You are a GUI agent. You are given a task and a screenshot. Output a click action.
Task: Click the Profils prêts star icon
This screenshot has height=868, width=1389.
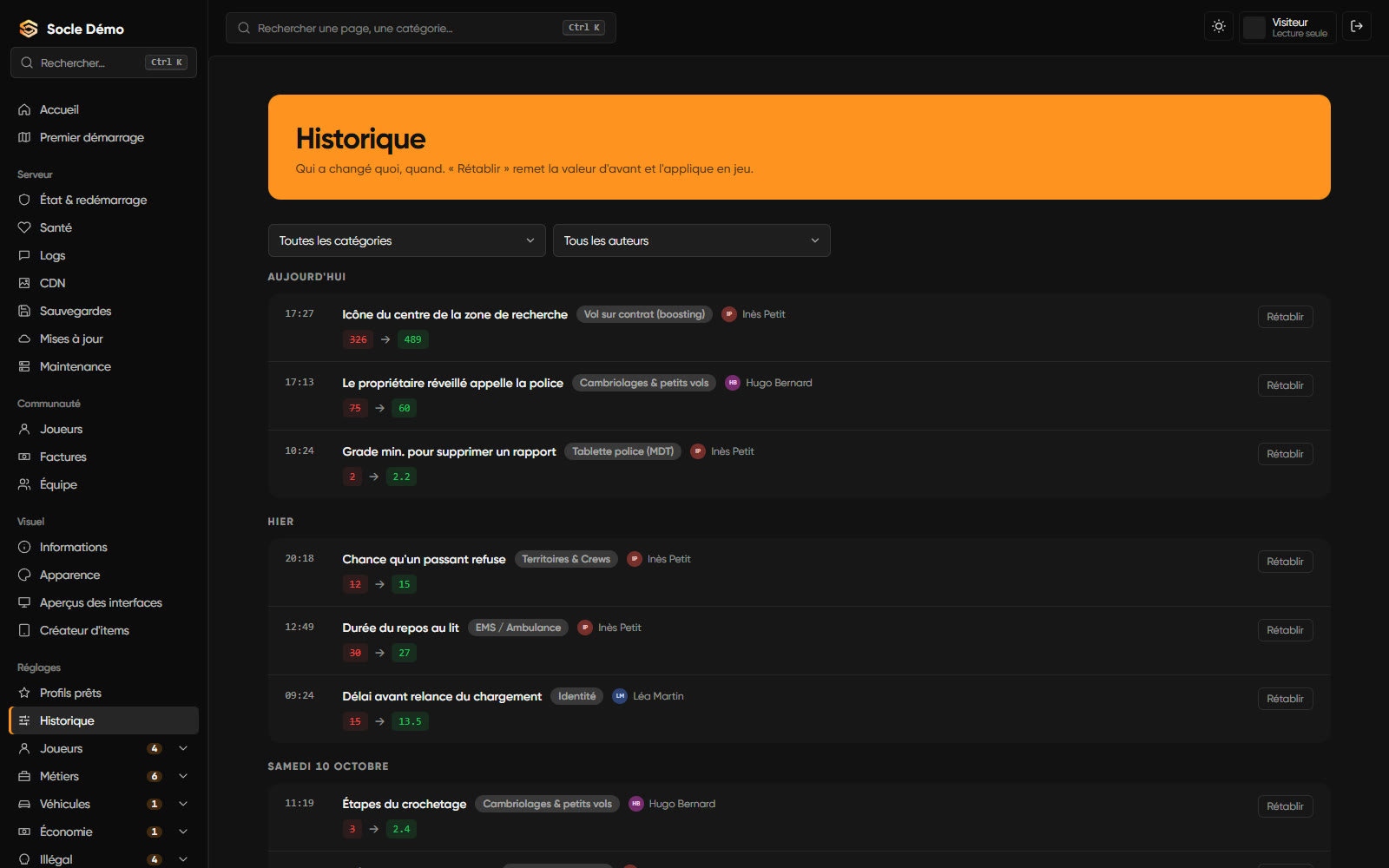coord(24,693)
